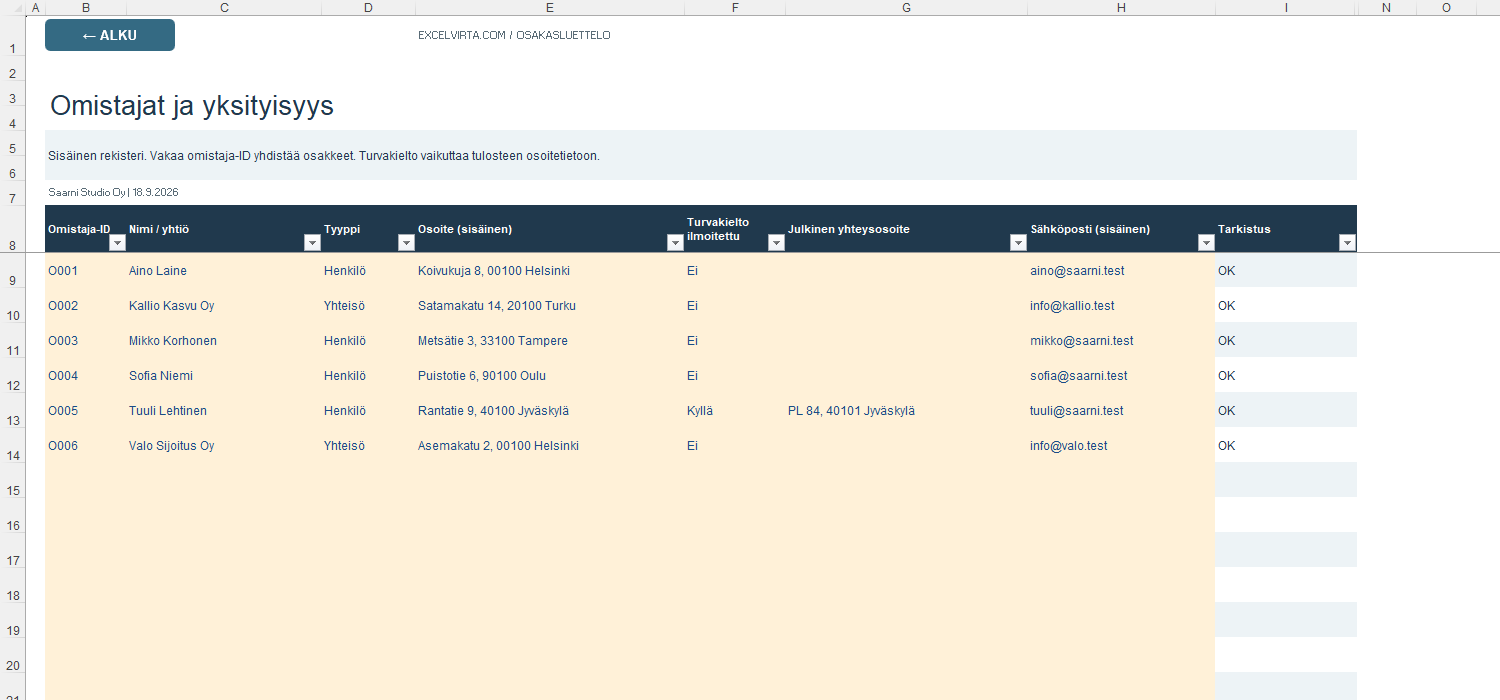Image resolution: width=1500 pixels, height=700 pixels.
Task: Click the Kallio Kasvu Oy cell
Action: point(224,306)
